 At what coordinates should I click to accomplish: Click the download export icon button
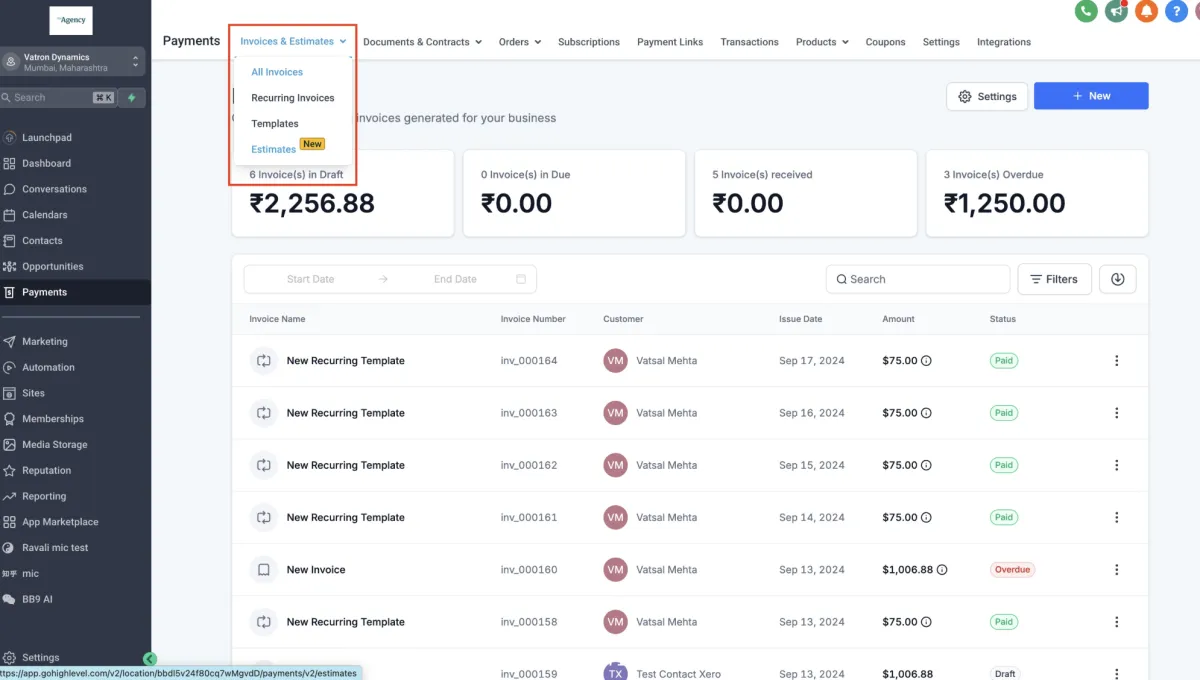1117,279
